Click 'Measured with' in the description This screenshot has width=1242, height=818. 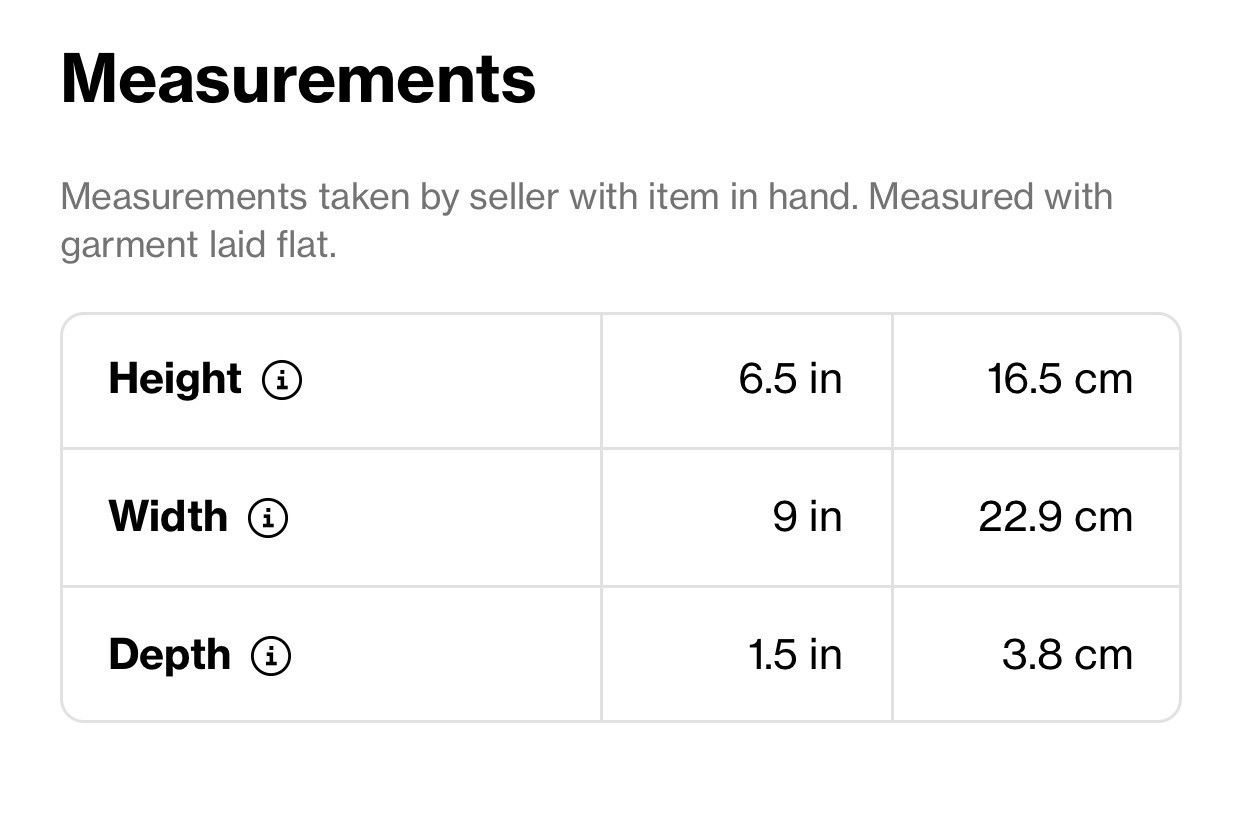click(x=990, y=196)
